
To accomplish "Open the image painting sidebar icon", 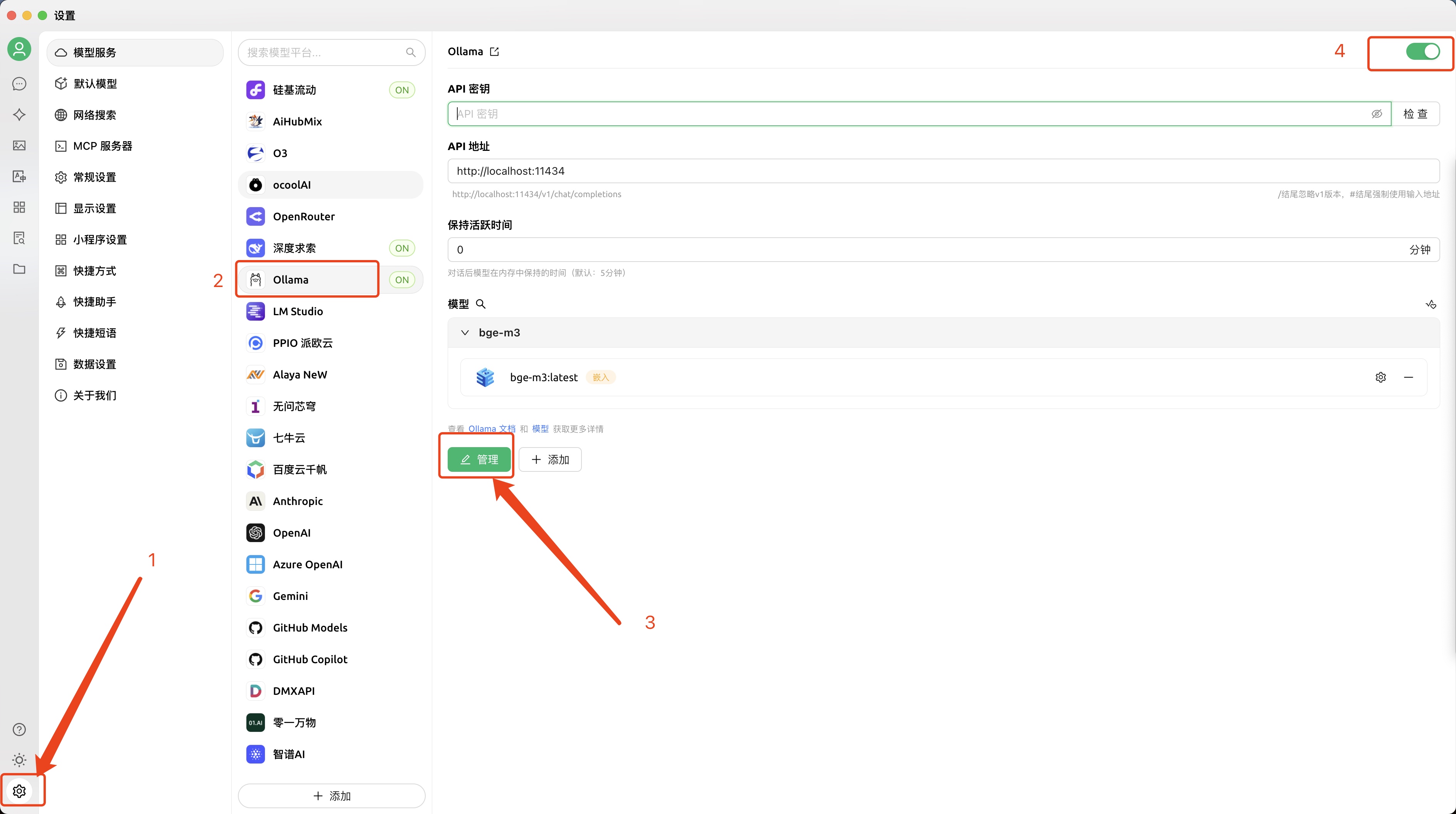I will coord(19,145).
